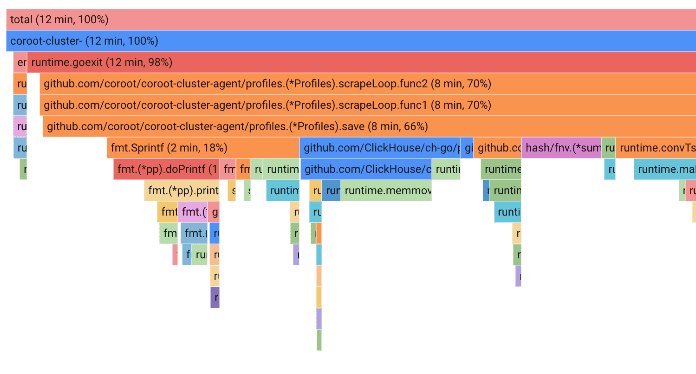Click the runtime.mal cyan frame
Image resolution: width=696 pixels, height=374 pixels.
click(x=665, y=169)
